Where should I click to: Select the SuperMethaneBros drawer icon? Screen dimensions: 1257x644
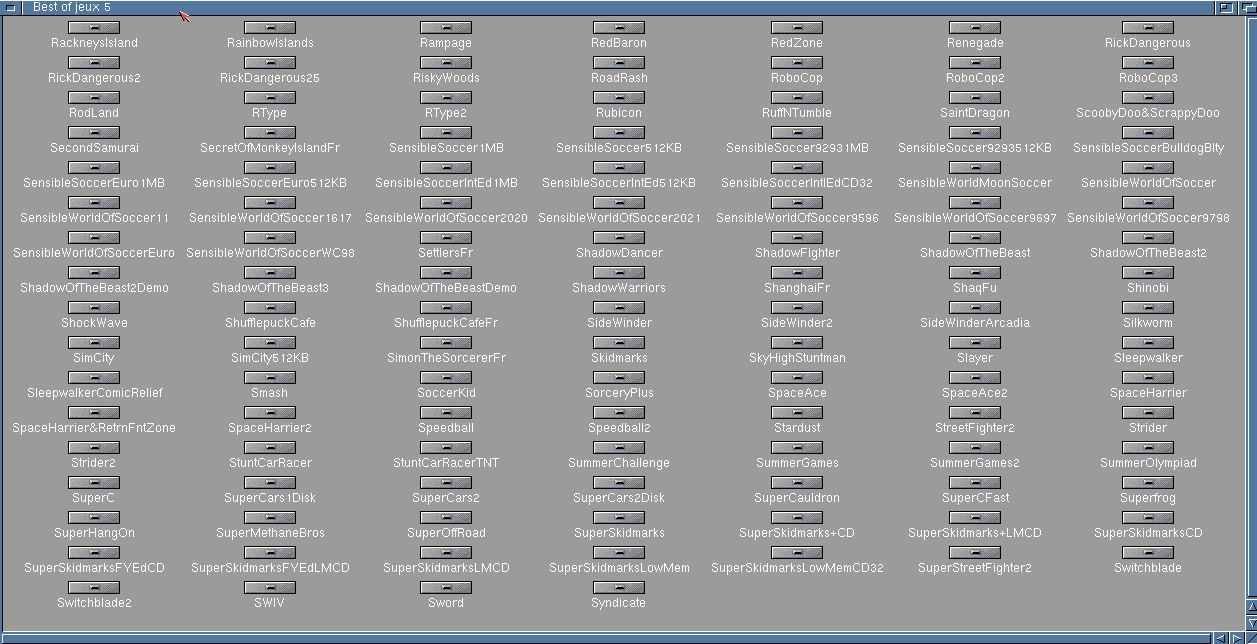click(269, 518)
